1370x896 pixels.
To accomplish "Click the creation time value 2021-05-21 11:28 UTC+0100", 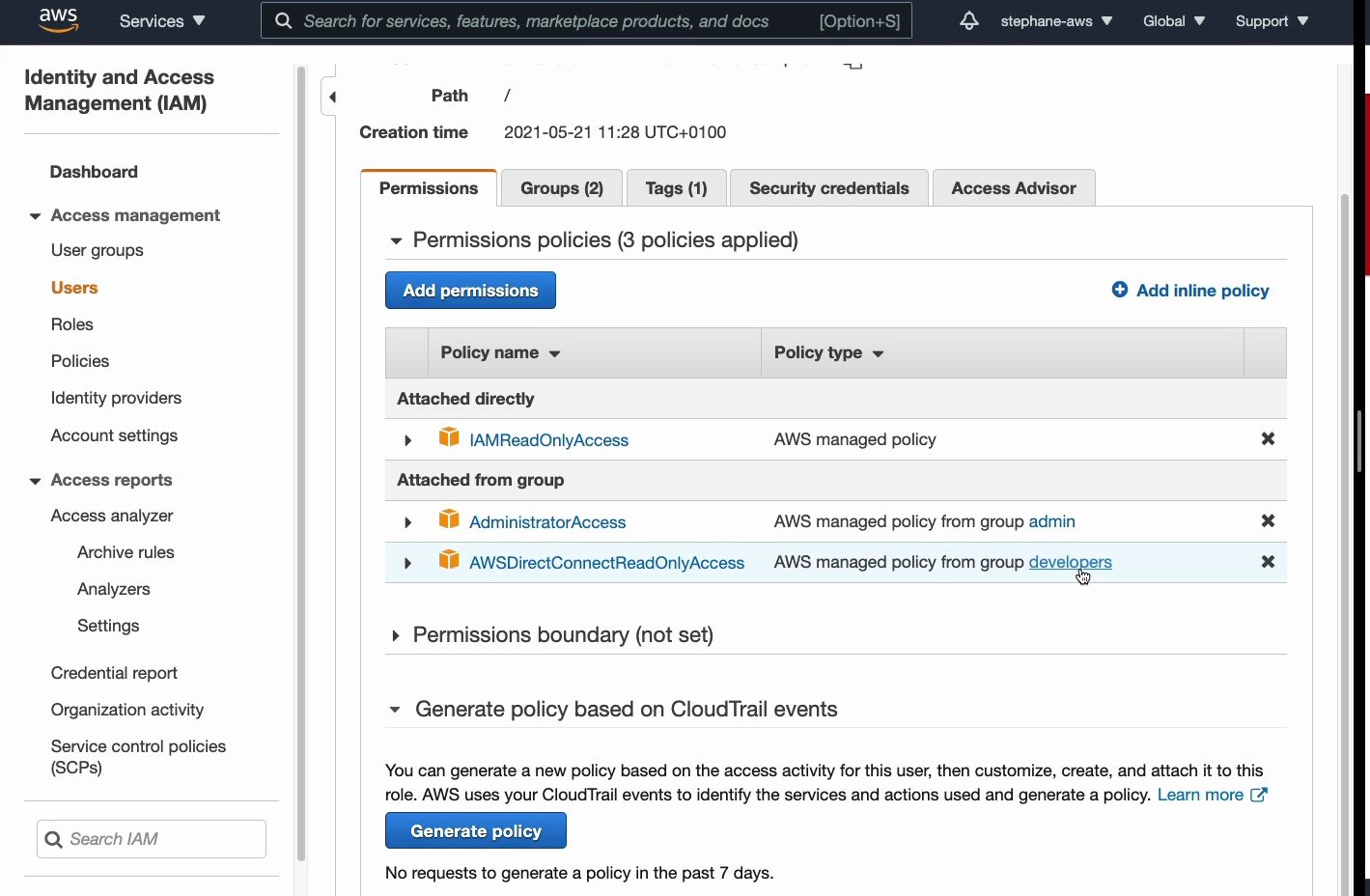I will [x=615, y=132].
